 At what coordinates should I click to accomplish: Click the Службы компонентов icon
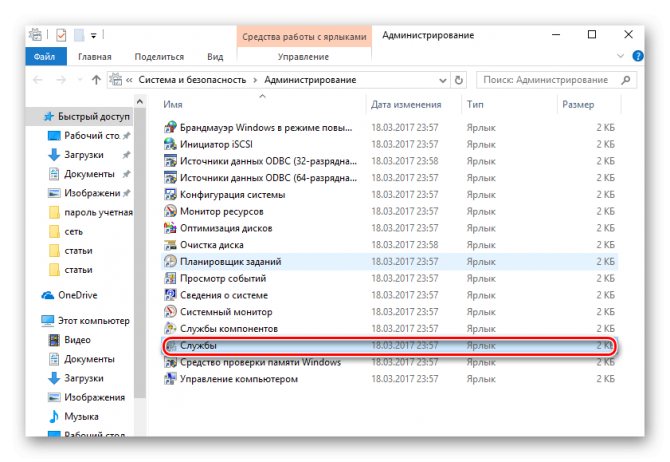170,328
